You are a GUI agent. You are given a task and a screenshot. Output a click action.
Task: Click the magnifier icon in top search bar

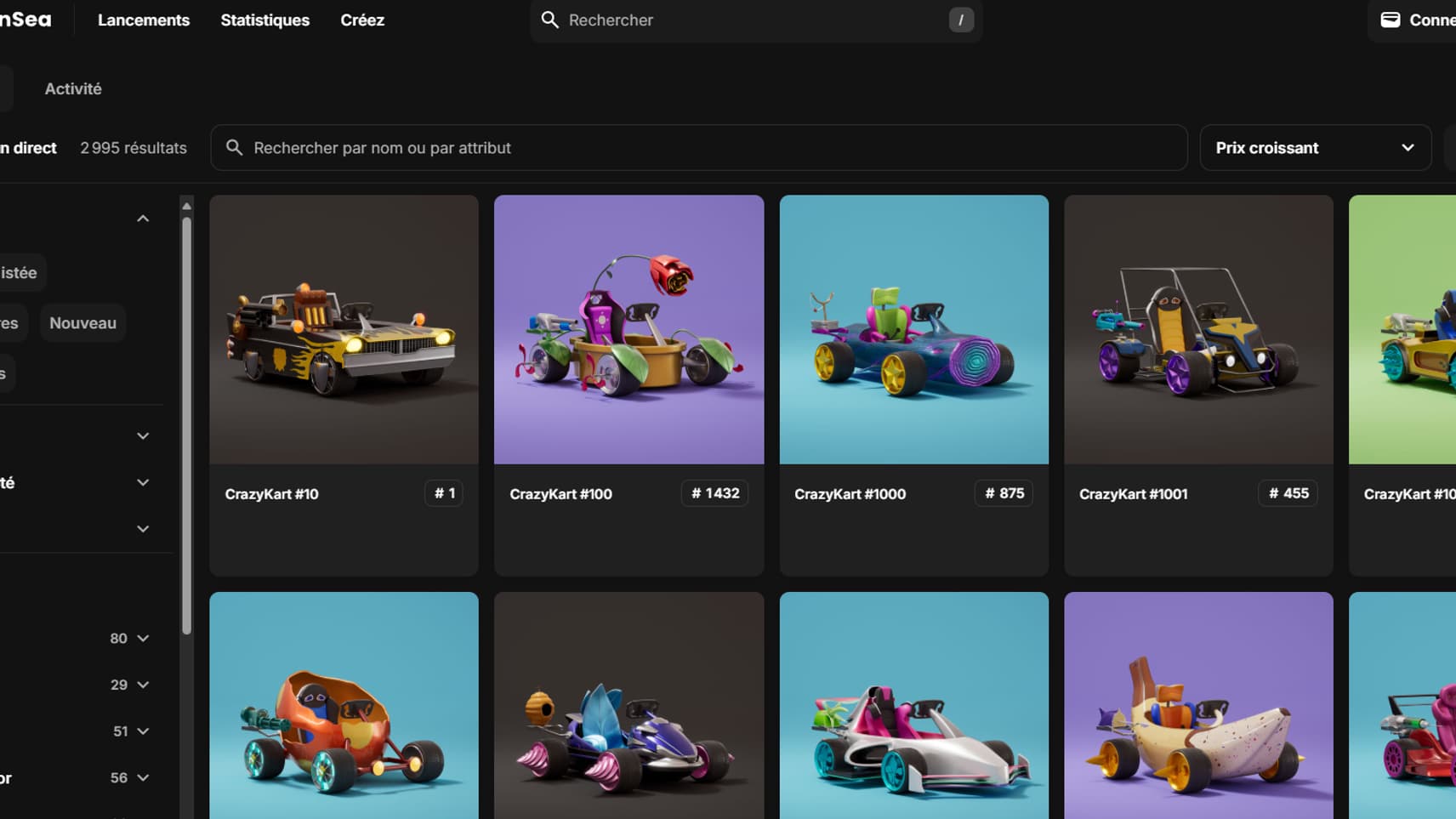550,20
